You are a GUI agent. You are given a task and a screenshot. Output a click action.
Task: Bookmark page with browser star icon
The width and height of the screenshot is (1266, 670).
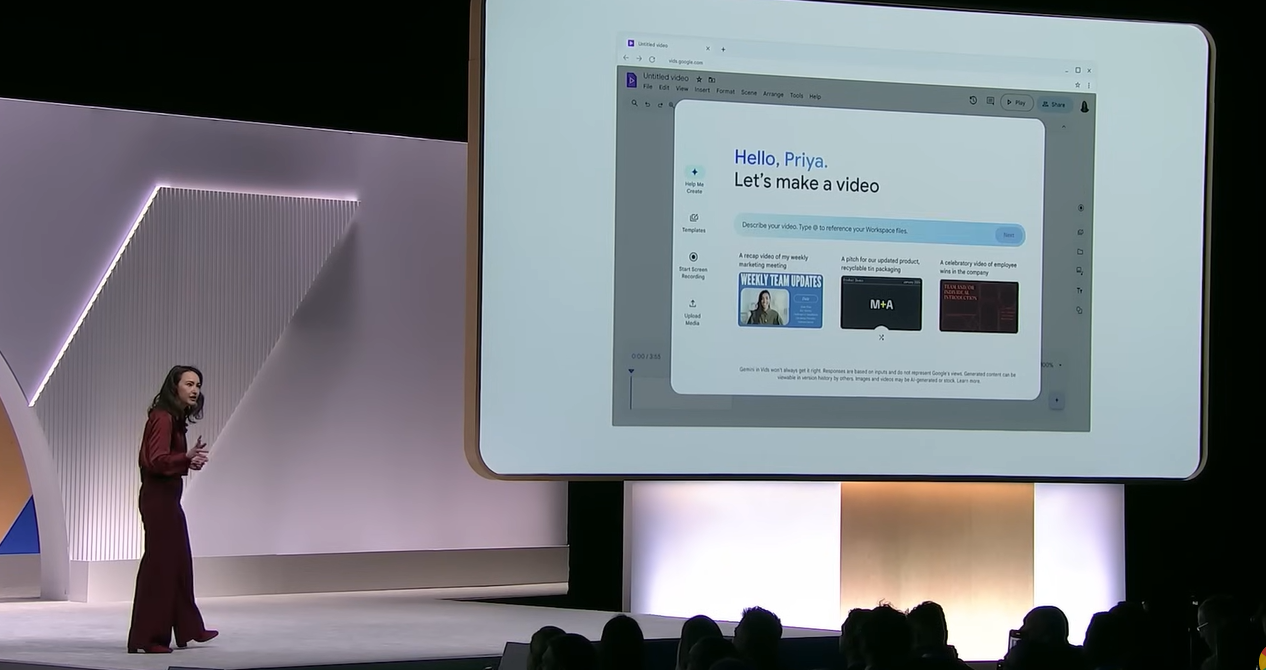(x=1077, y=84)
